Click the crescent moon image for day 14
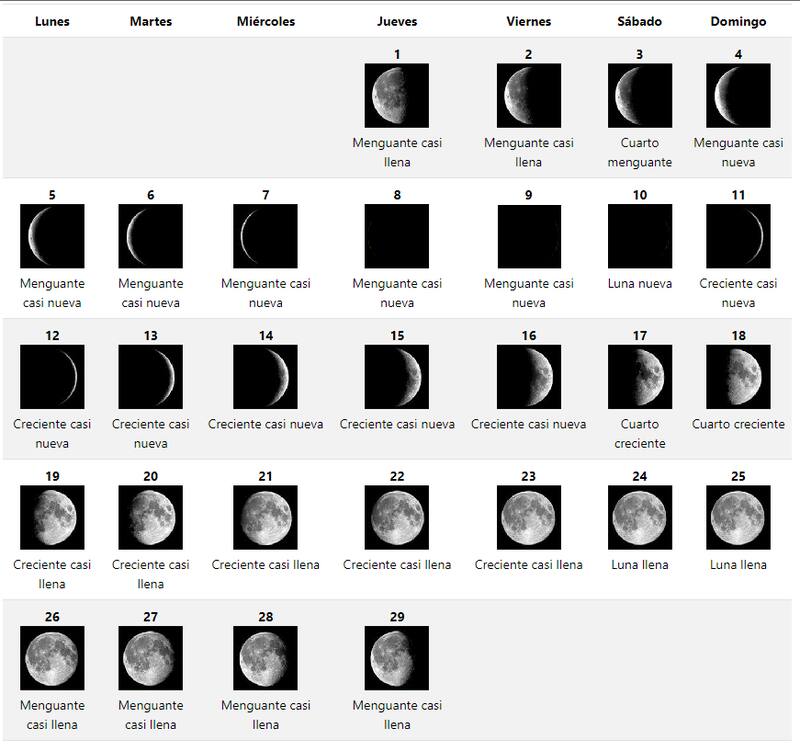800x751 pixels. tap(265, 377)
